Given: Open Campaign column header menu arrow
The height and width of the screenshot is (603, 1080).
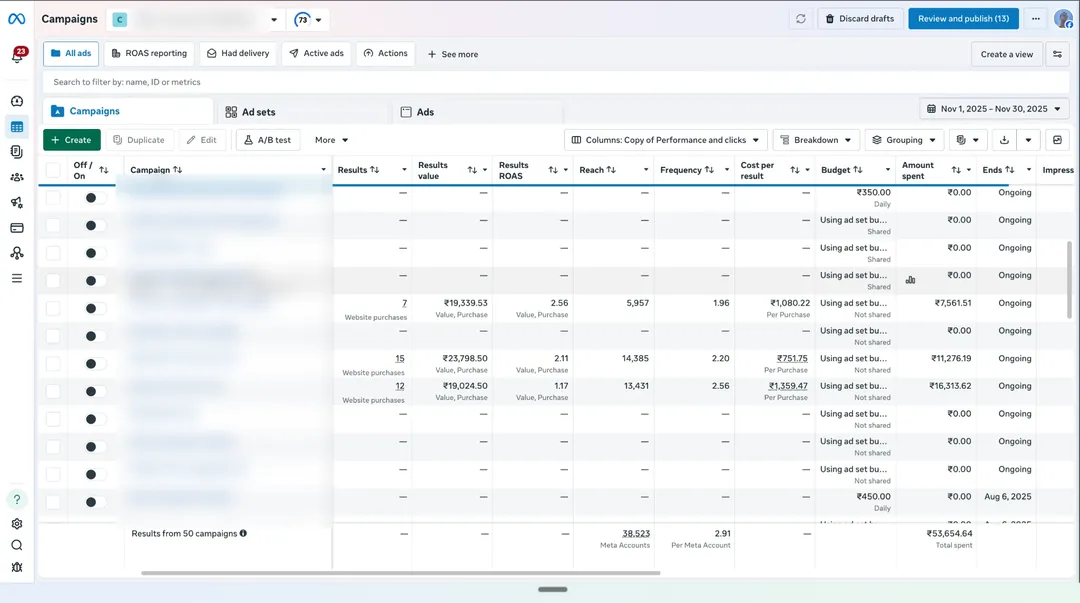Looking at the screenshot, I should 323,170.
